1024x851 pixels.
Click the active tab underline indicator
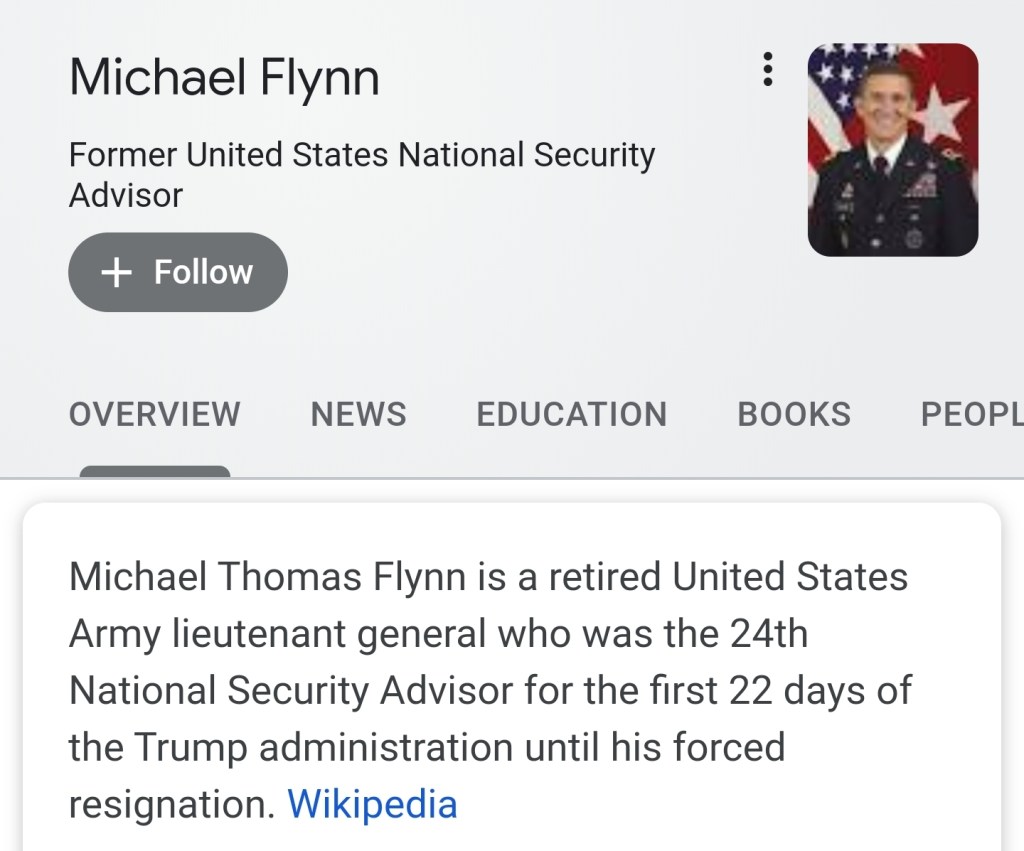[154, 471]
